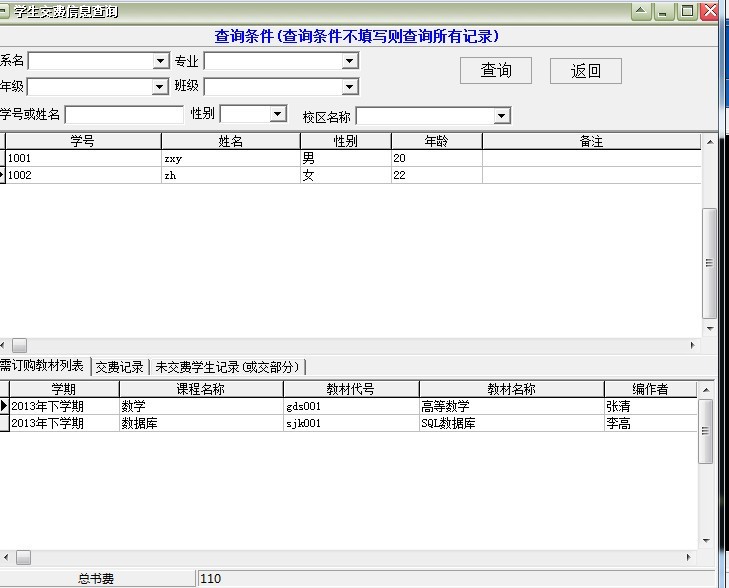The width and height of the screenshot is (729, 588).
Task: Select the name cell zxy
Action: click(231, 159)
